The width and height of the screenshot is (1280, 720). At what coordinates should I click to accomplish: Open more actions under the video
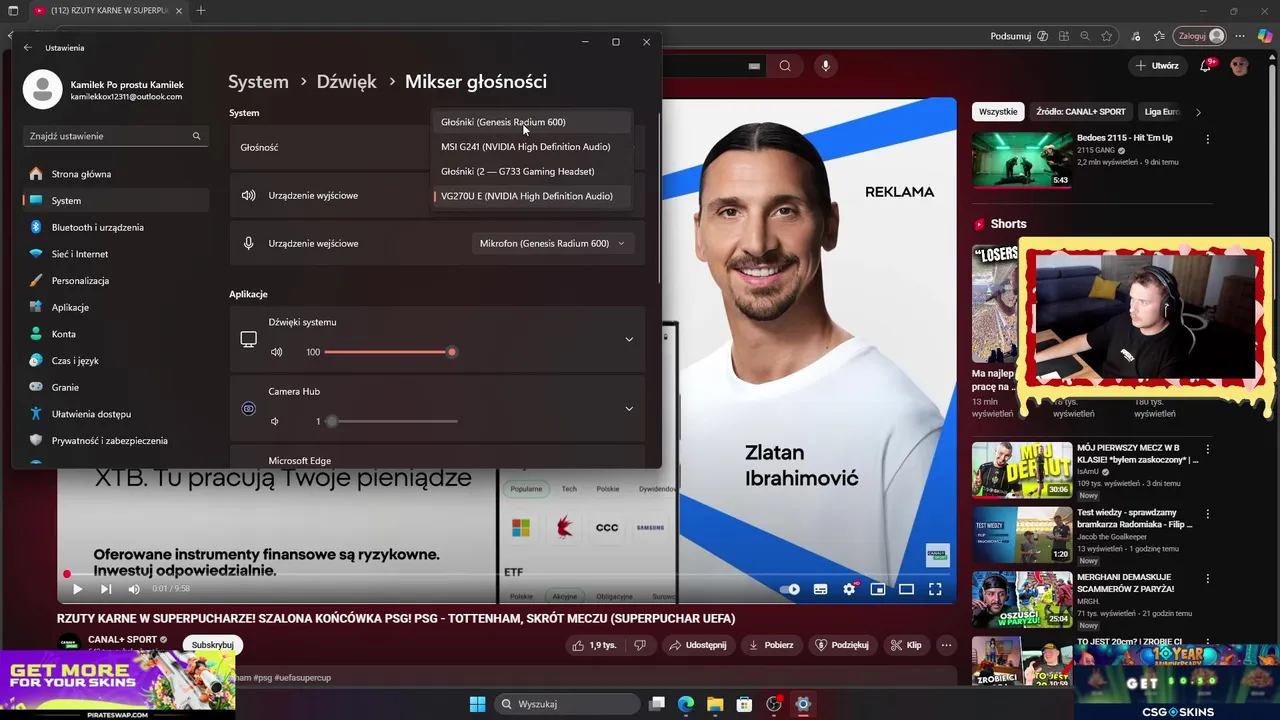point(946,645)
